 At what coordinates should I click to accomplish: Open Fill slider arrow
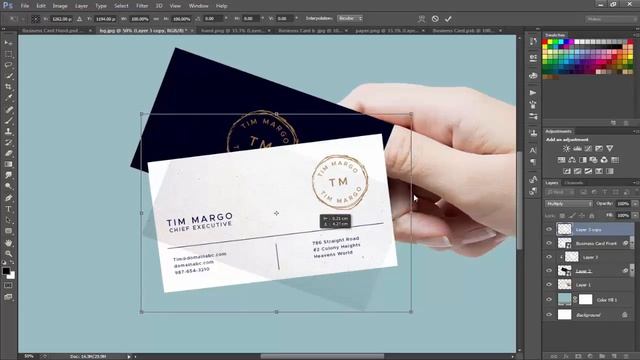(x=635, y=215)
